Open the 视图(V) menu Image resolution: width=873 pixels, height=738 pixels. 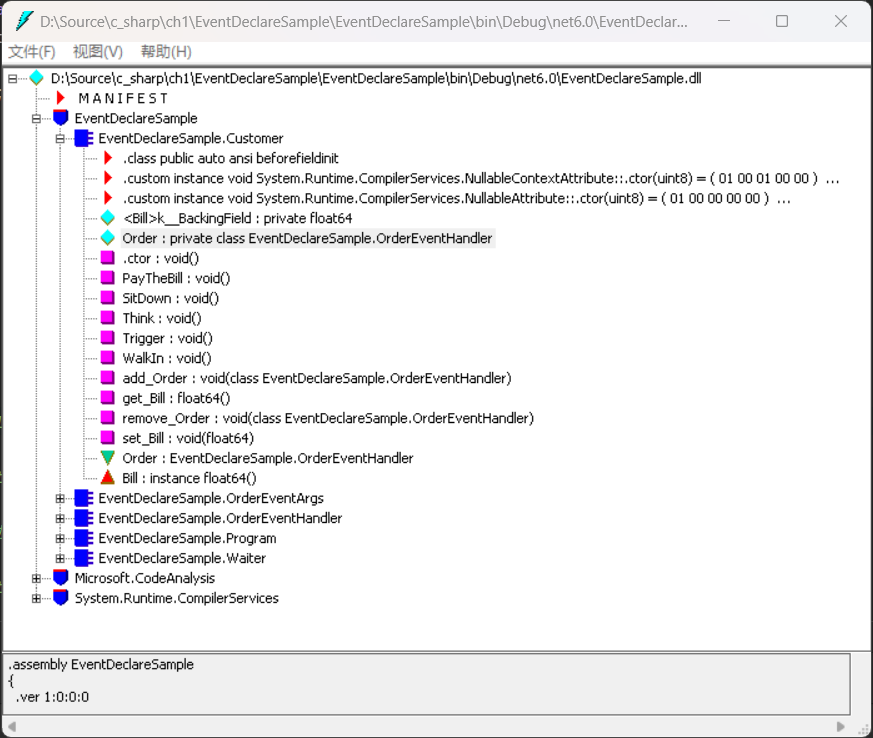point(97,52)
